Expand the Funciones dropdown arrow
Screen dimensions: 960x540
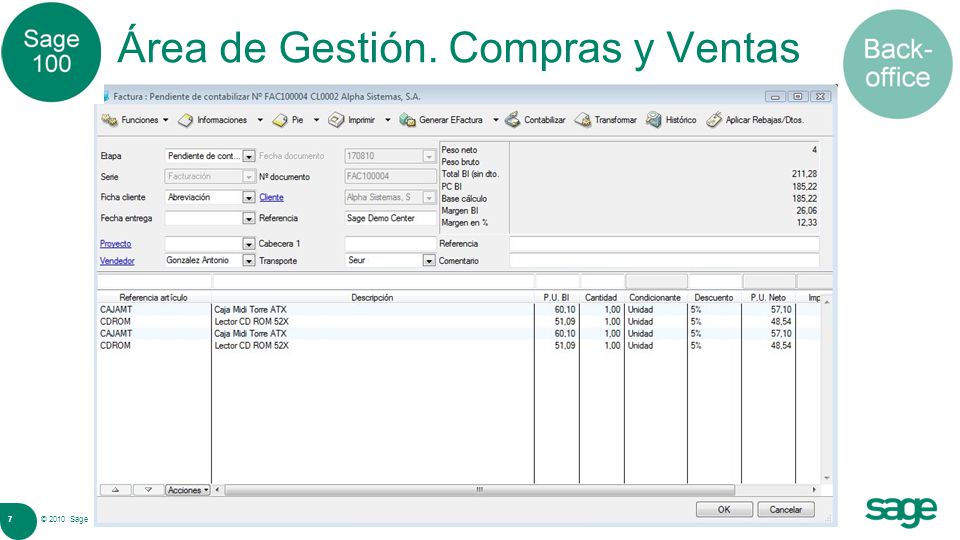tap(165, 120)
